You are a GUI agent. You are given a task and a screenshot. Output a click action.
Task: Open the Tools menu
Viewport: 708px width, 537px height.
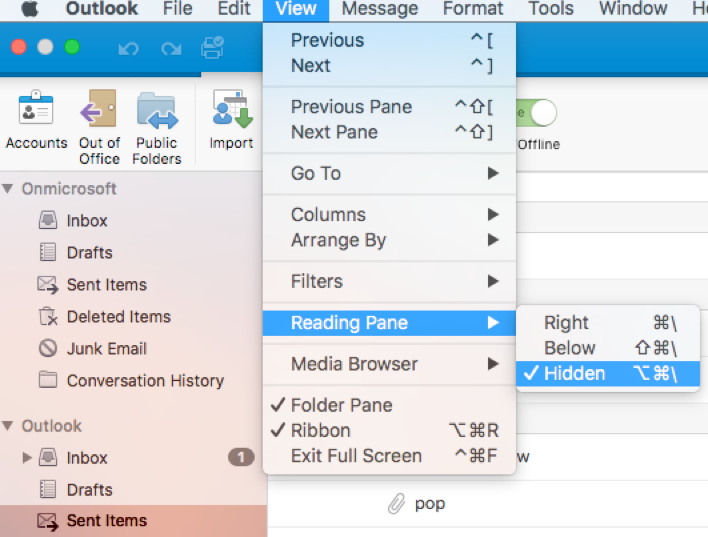551,9
